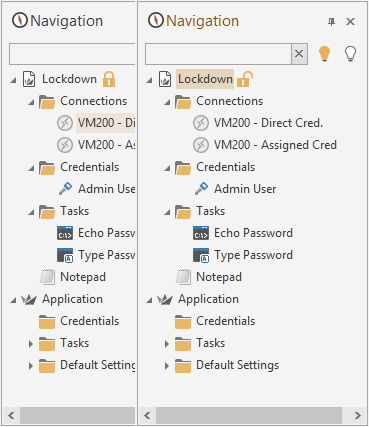Click the Lockdown document icon in right panel

(x=165, y=79)
